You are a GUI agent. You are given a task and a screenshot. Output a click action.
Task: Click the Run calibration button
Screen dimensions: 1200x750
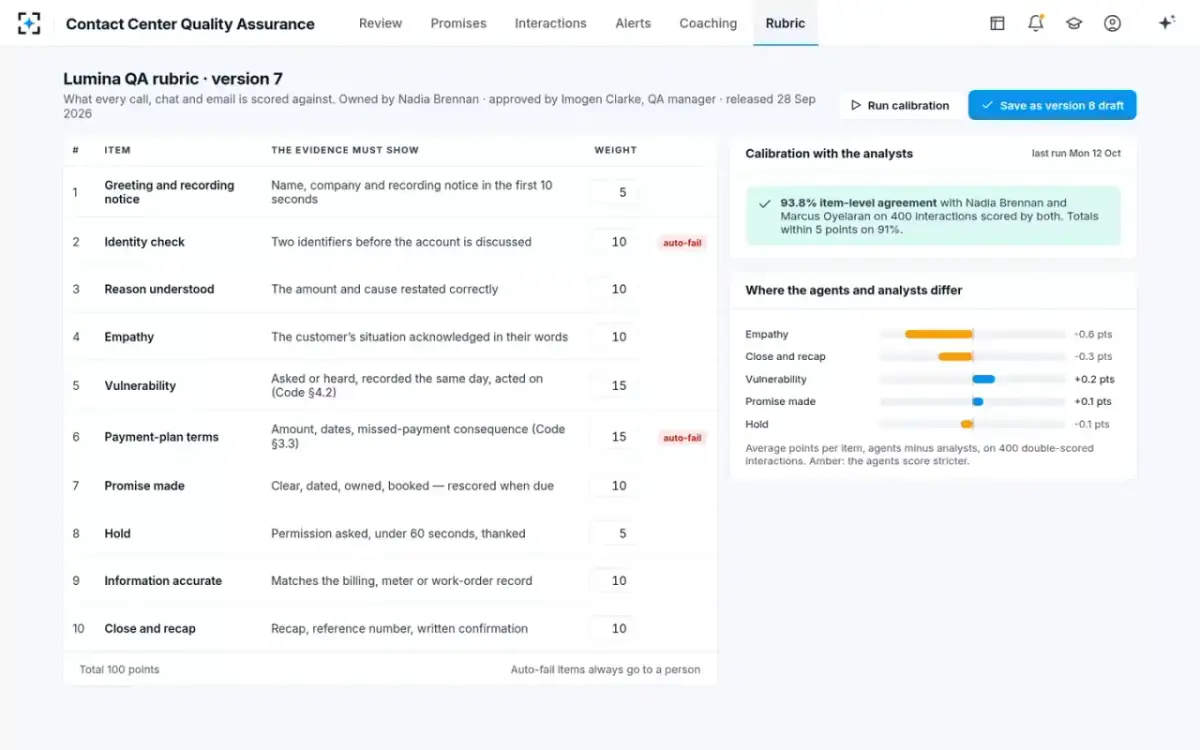coord(899,105)
